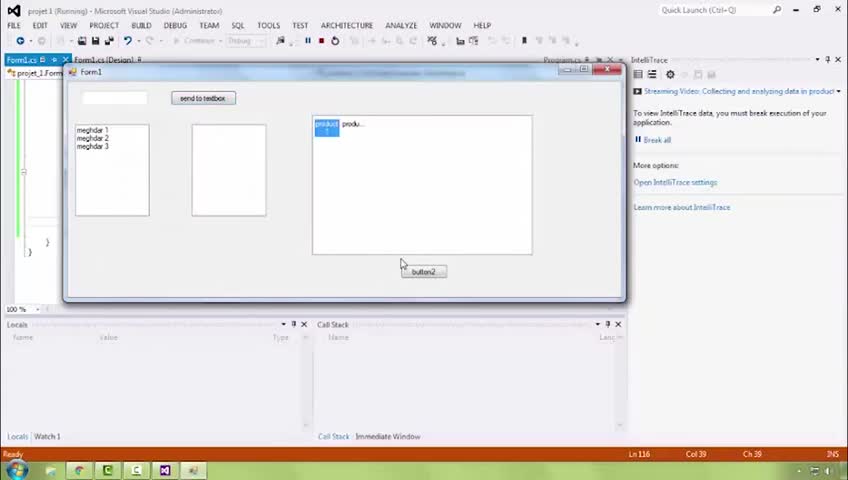848x480 pixels.
Task: Click the IntelliTrace events view icon
Action: [x=638, y=75]
